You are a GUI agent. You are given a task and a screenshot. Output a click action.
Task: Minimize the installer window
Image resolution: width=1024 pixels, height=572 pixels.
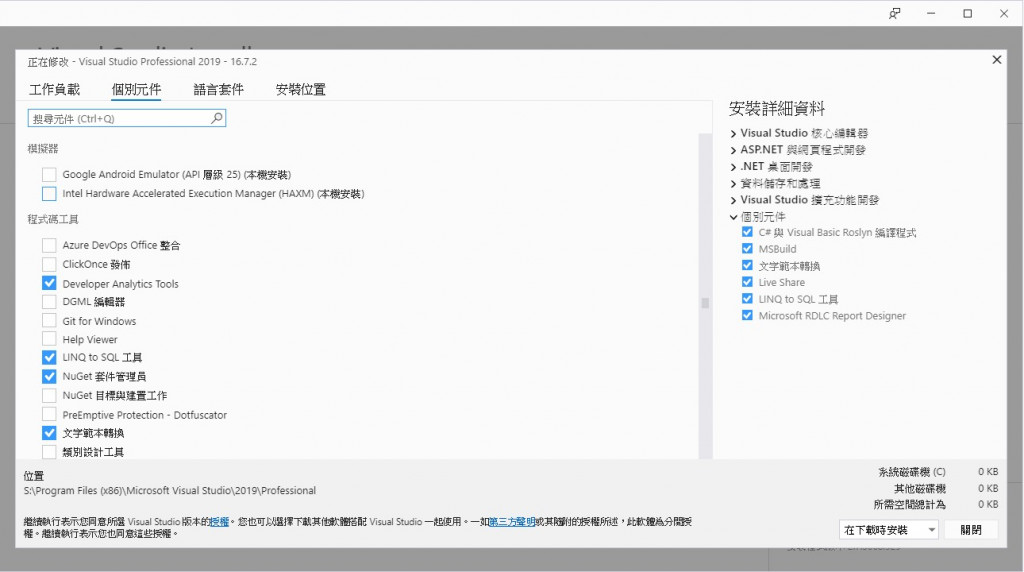coord(931,13)
